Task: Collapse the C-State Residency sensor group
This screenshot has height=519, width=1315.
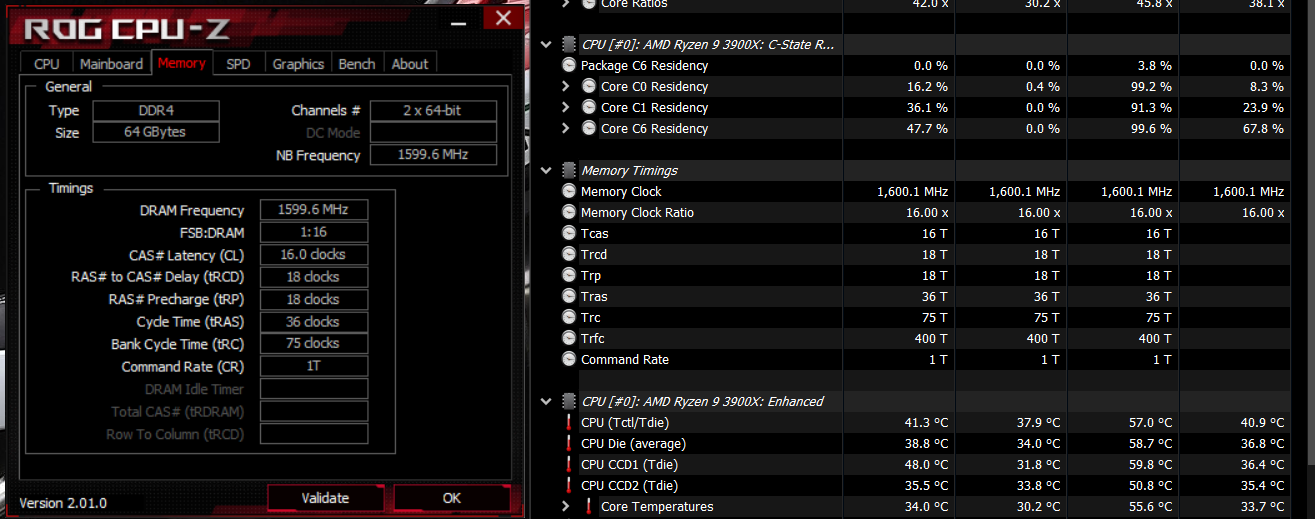Action: 546,44
